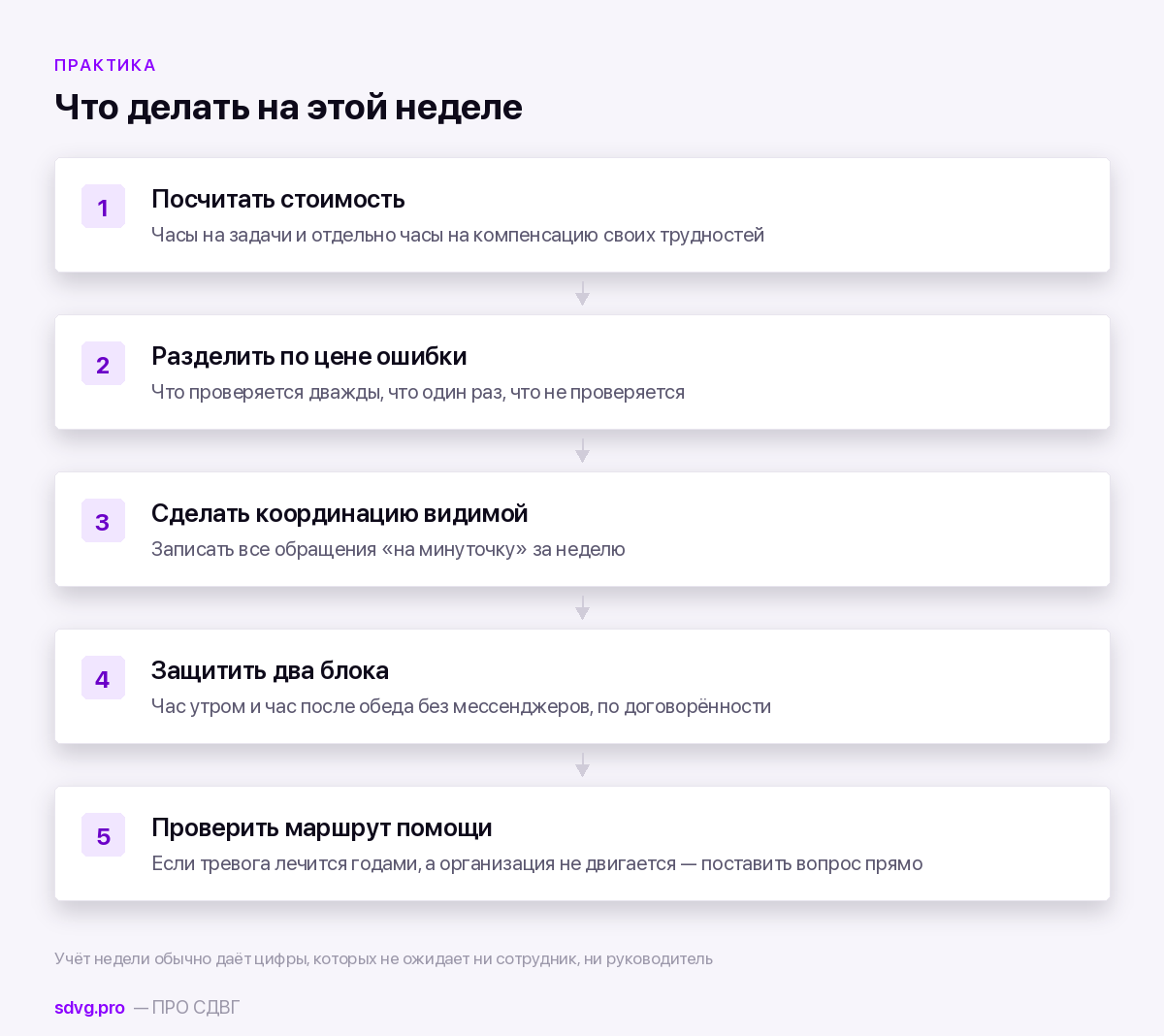
Task: Click the text 'Час утром и час после обеда…'
Action: pos(461,706)
